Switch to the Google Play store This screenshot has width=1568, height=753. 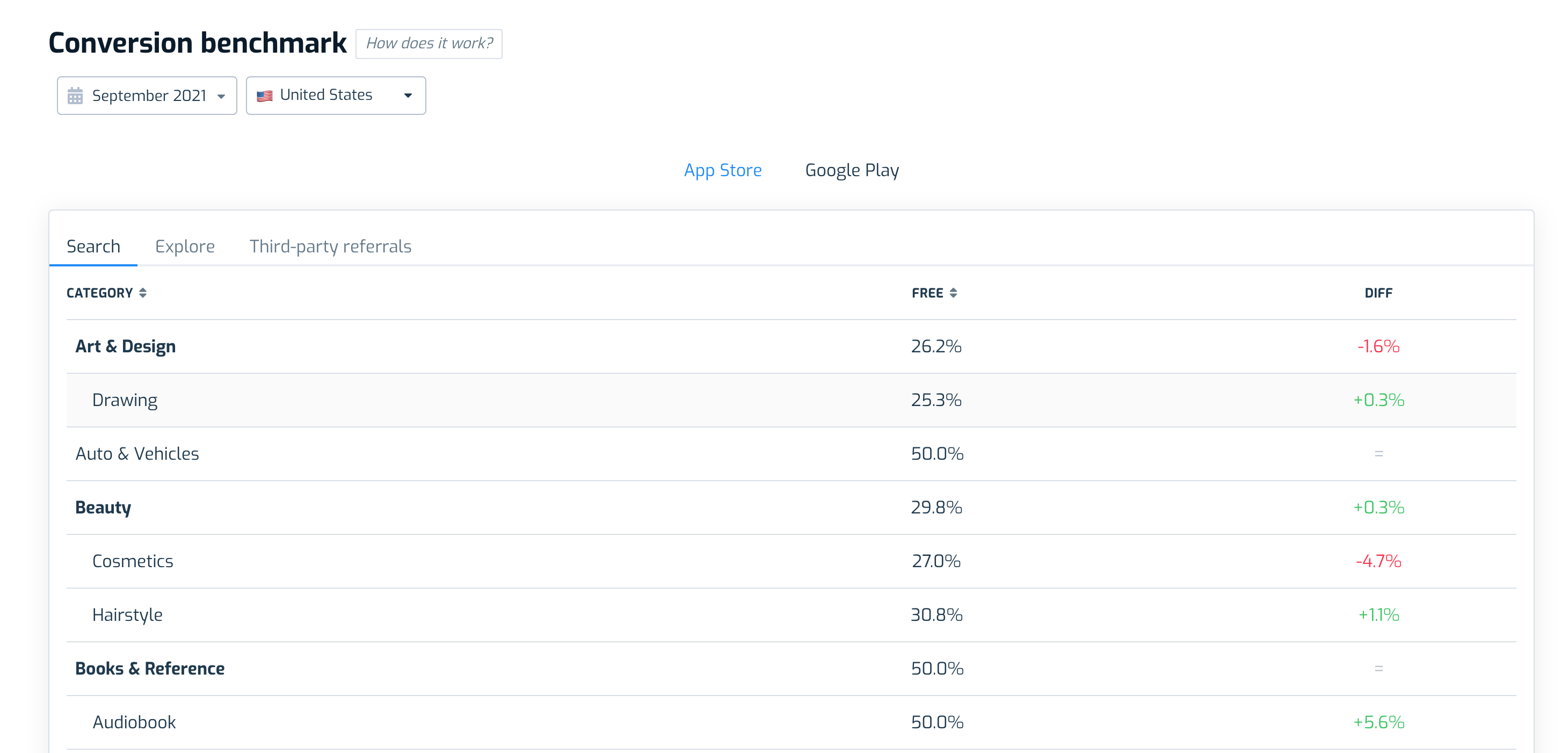coord(852,170)
